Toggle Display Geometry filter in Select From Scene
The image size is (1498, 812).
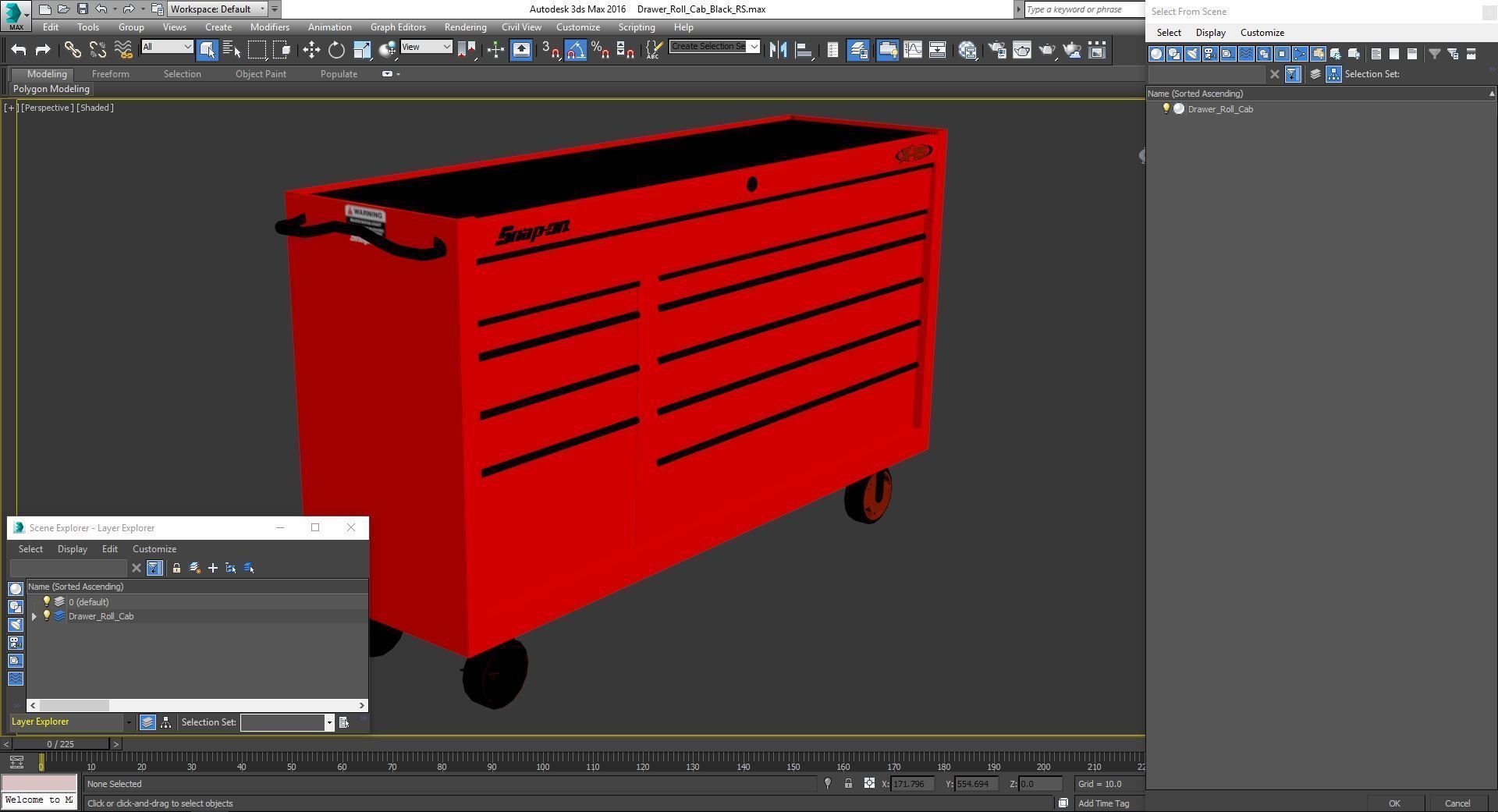tap(1156, 54)
